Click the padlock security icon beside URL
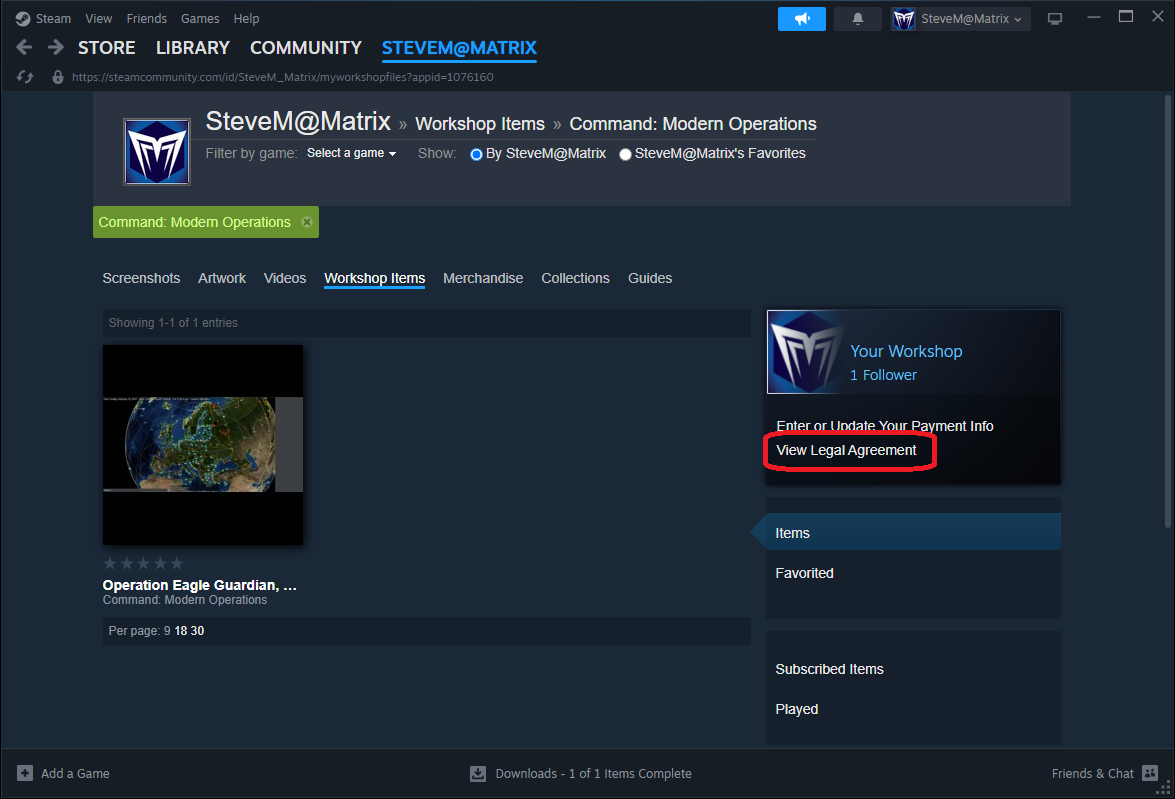The width and height of the screenshot is (1175, 799). point(58,77)
